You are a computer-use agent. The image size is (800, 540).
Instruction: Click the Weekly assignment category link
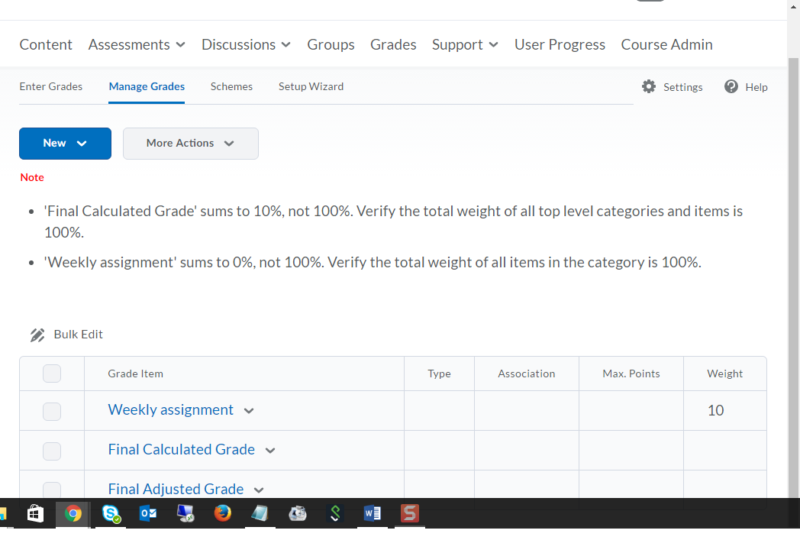pyautogui.click(x=170, y=410)
